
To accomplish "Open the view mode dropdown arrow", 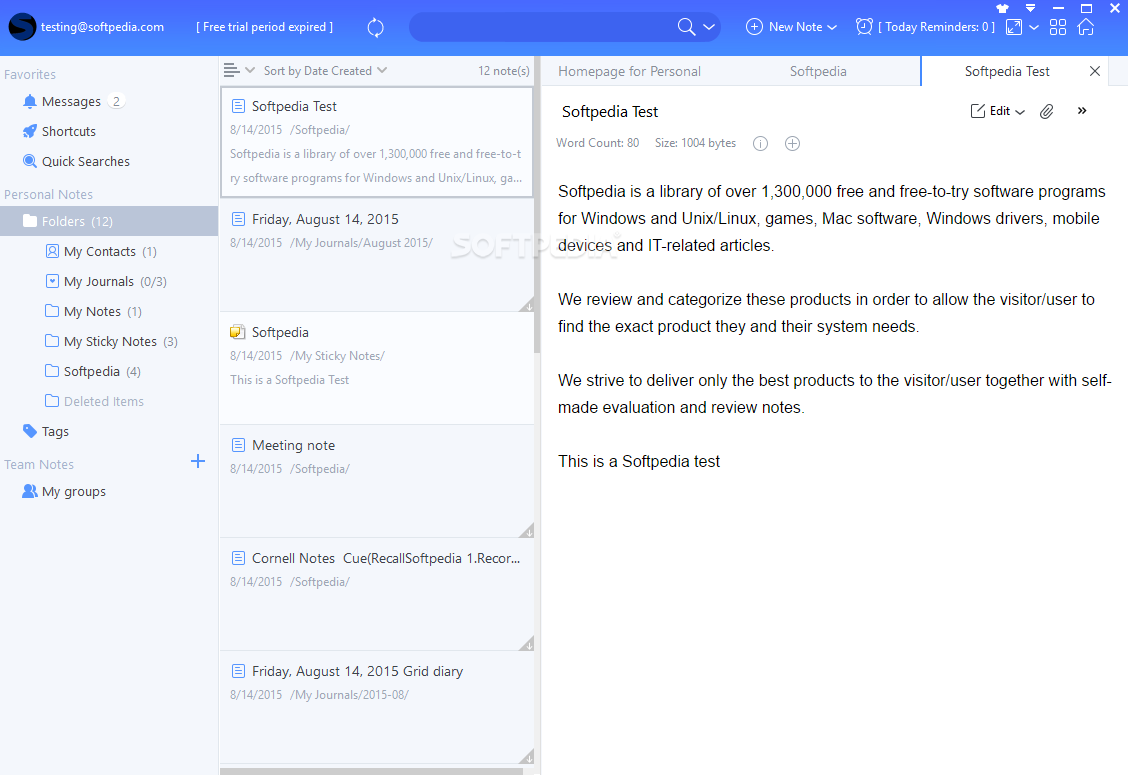I will [1034, 27].
